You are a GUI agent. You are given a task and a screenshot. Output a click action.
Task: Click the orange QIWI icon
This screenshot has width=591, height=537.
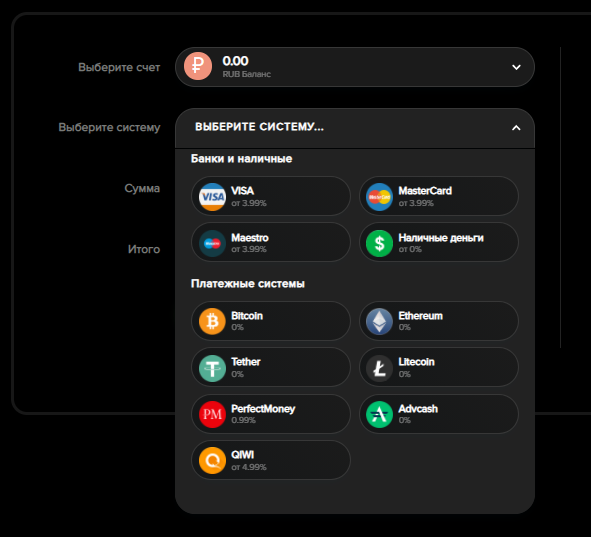(212, 460)
